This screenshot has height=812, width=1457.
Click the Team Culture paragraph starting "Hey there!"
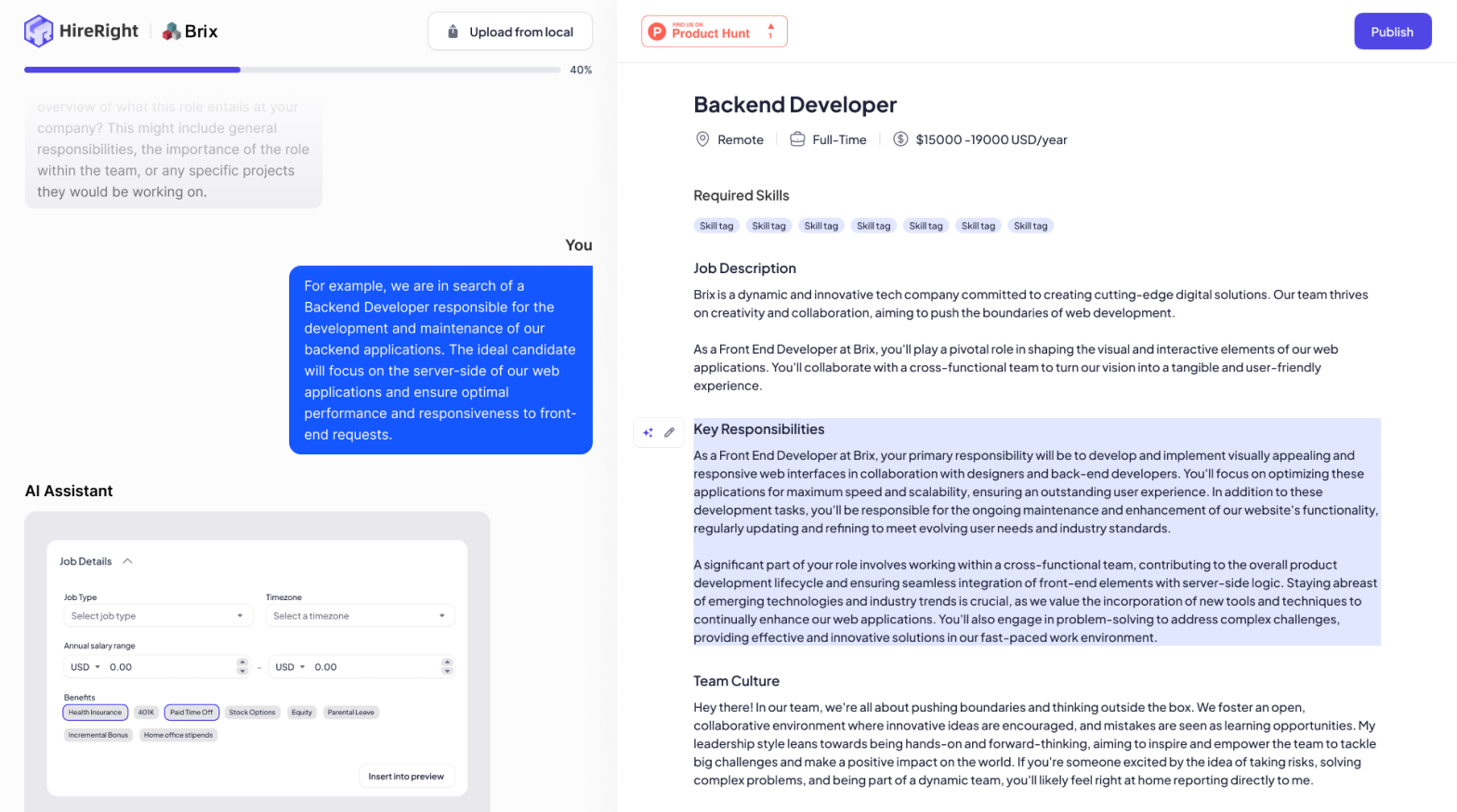pos(1035,743)
